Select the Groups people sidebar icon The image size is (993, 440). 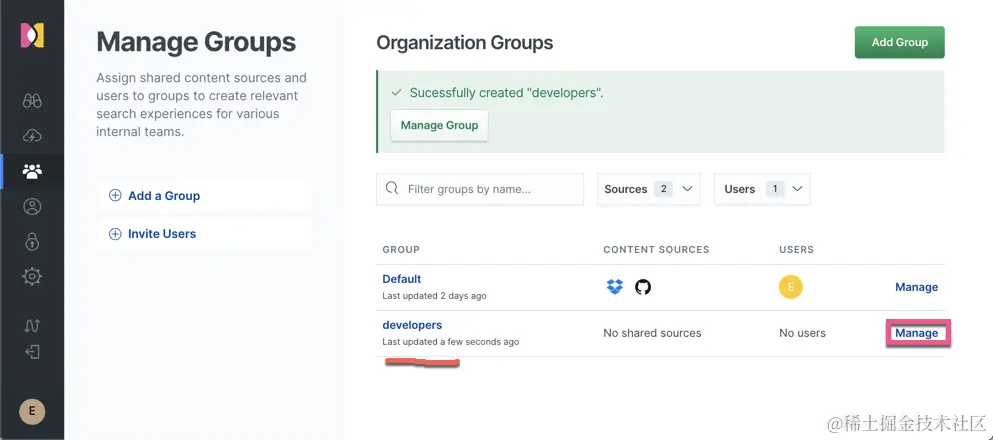(32, 171)
